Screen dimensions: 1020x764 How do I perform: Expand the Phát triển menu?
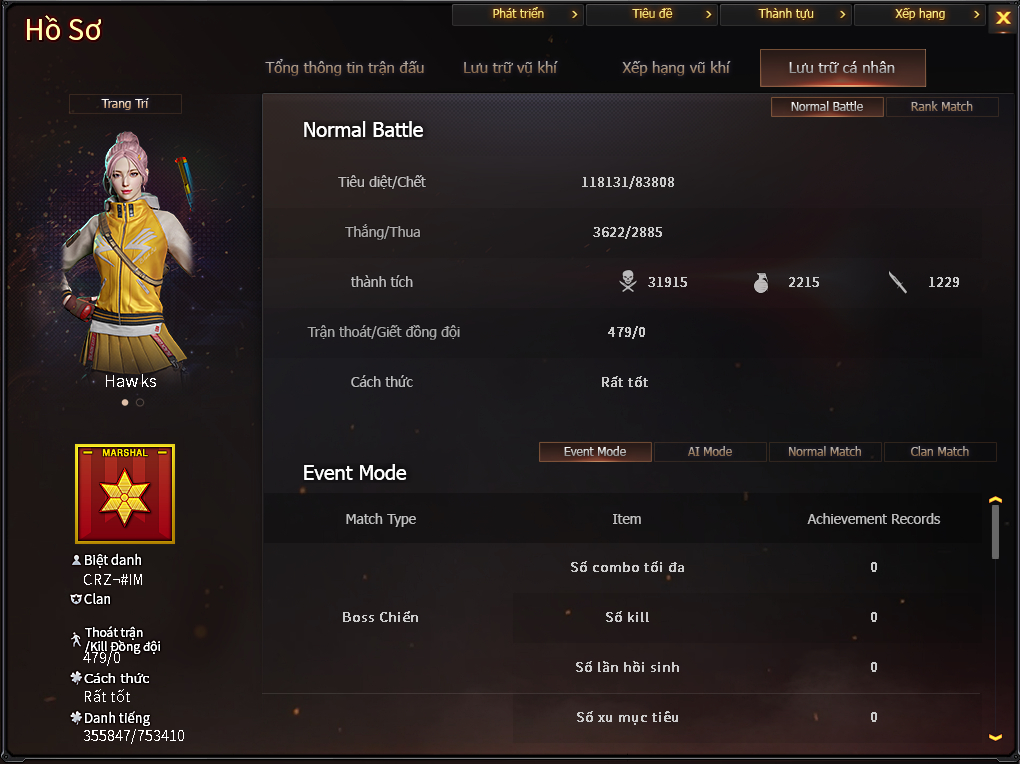518,14
